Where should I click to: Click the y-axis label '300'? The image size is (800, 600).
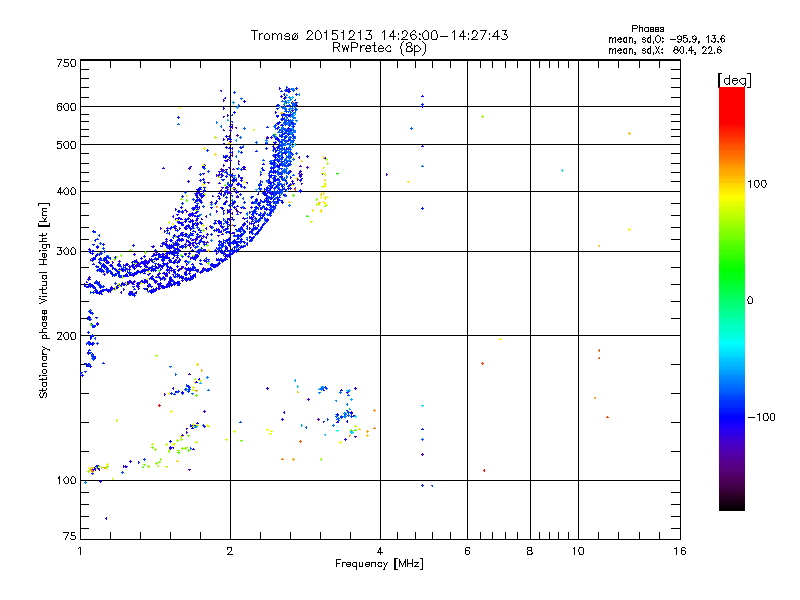pos(66,252)
